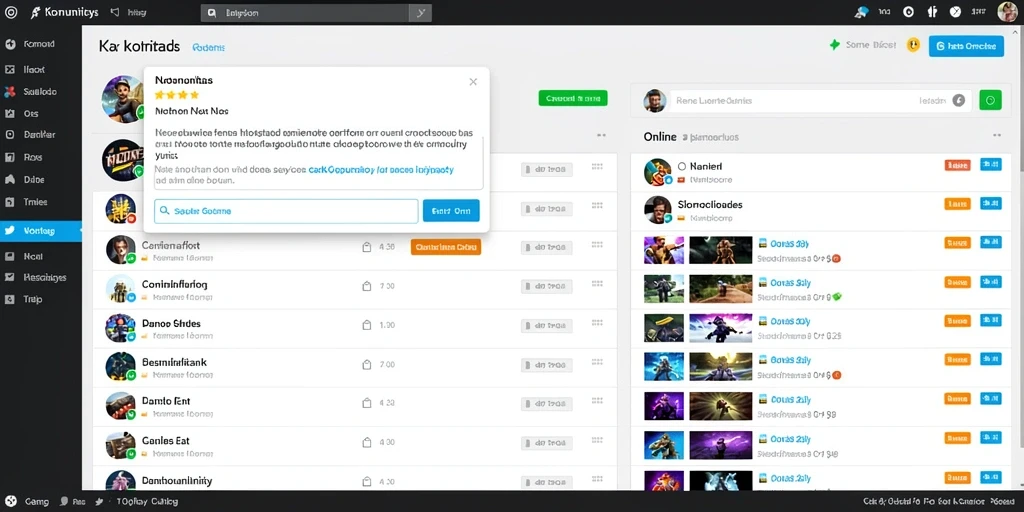Click the orange button in the Cenfienaflost row
This screenshot has height=512, width=1024.
446,247
